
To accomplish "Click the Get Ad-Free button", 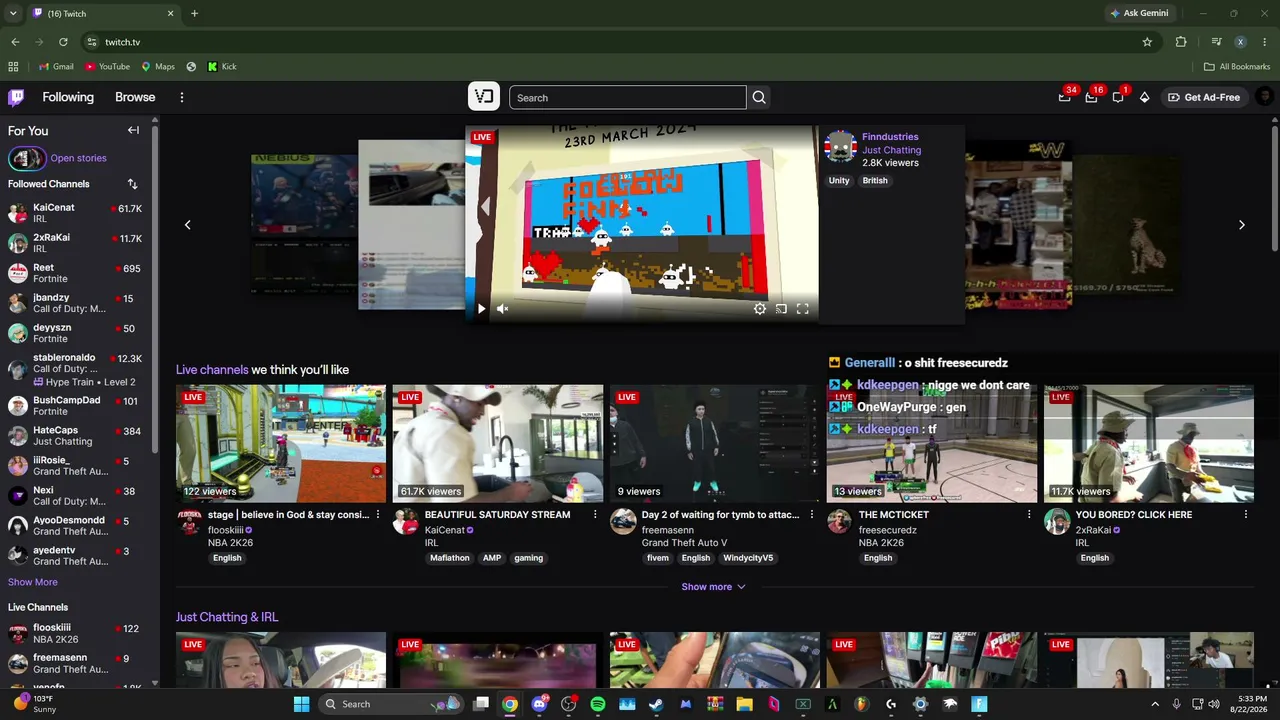I will point(1204,97).
